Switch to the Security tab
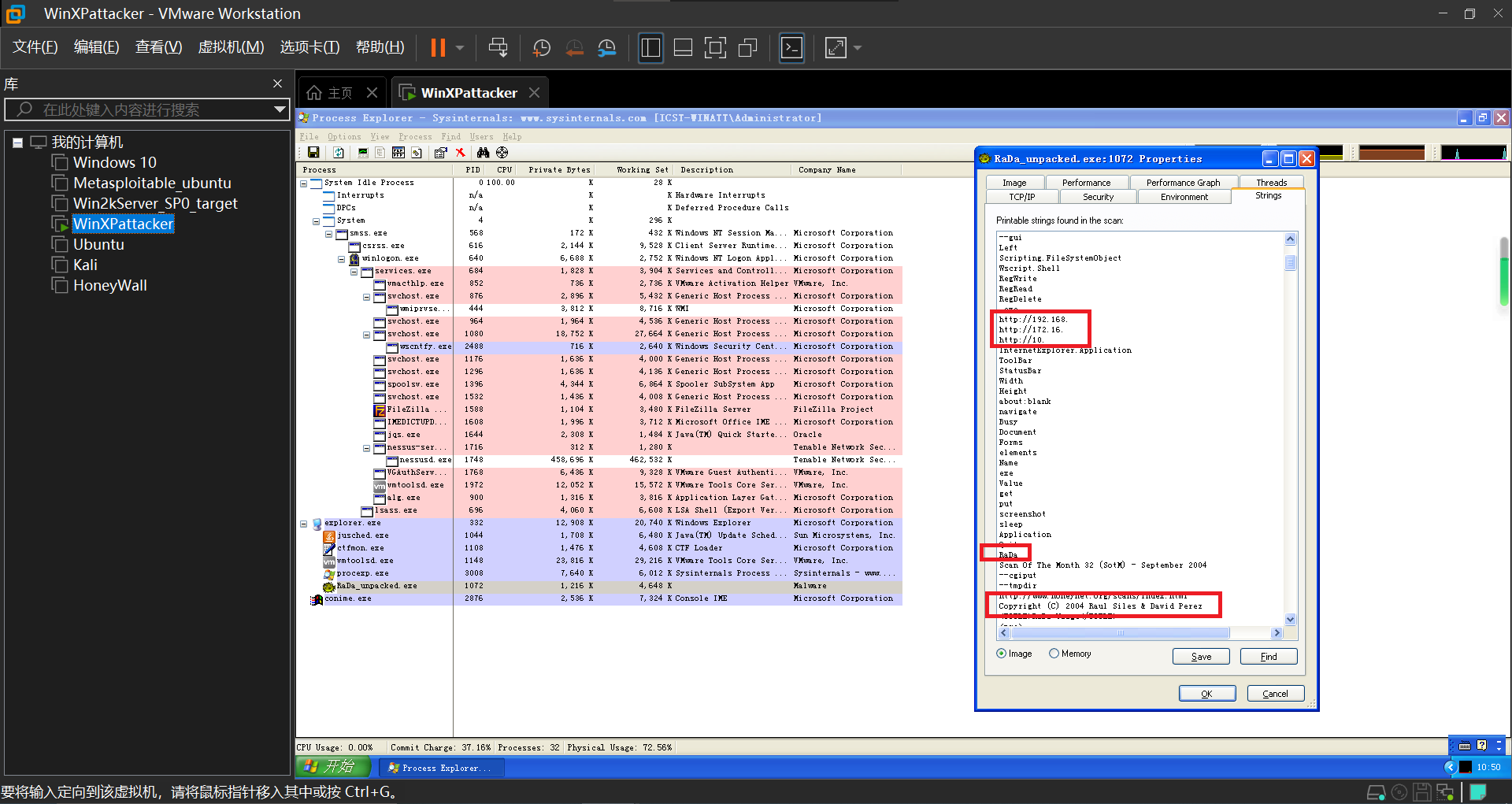1512x804 pixels. 1098,197
